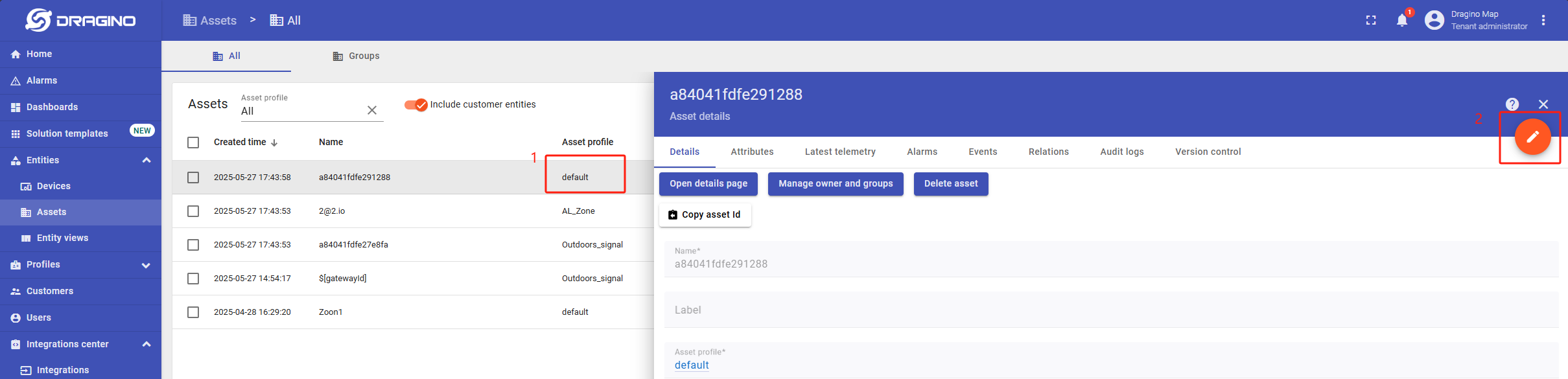Open the Alarms tab in details

922,152
